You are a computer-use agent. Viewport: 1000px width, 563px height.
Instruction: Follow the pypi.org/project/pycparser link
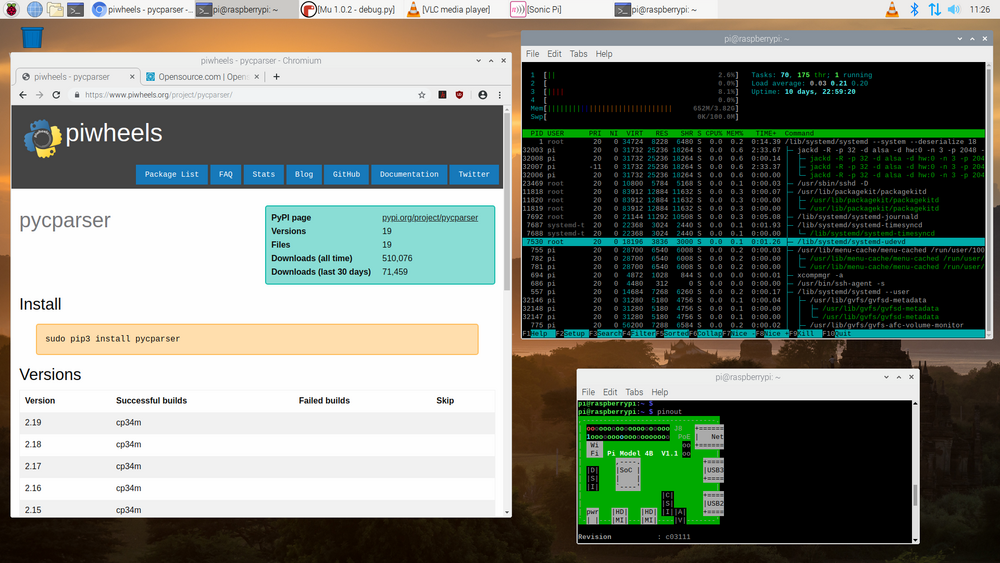tap(430, 217)
